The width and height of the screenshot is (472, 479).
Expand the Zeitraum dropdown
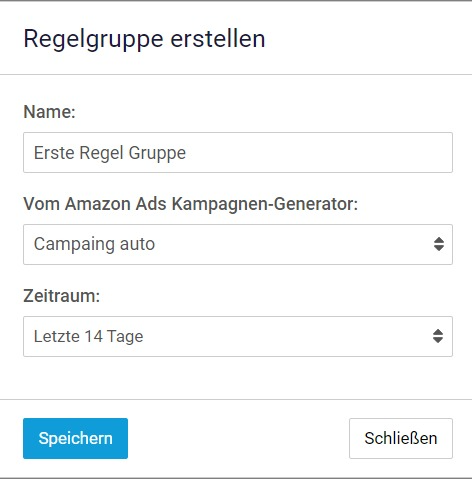pos(238,336)
